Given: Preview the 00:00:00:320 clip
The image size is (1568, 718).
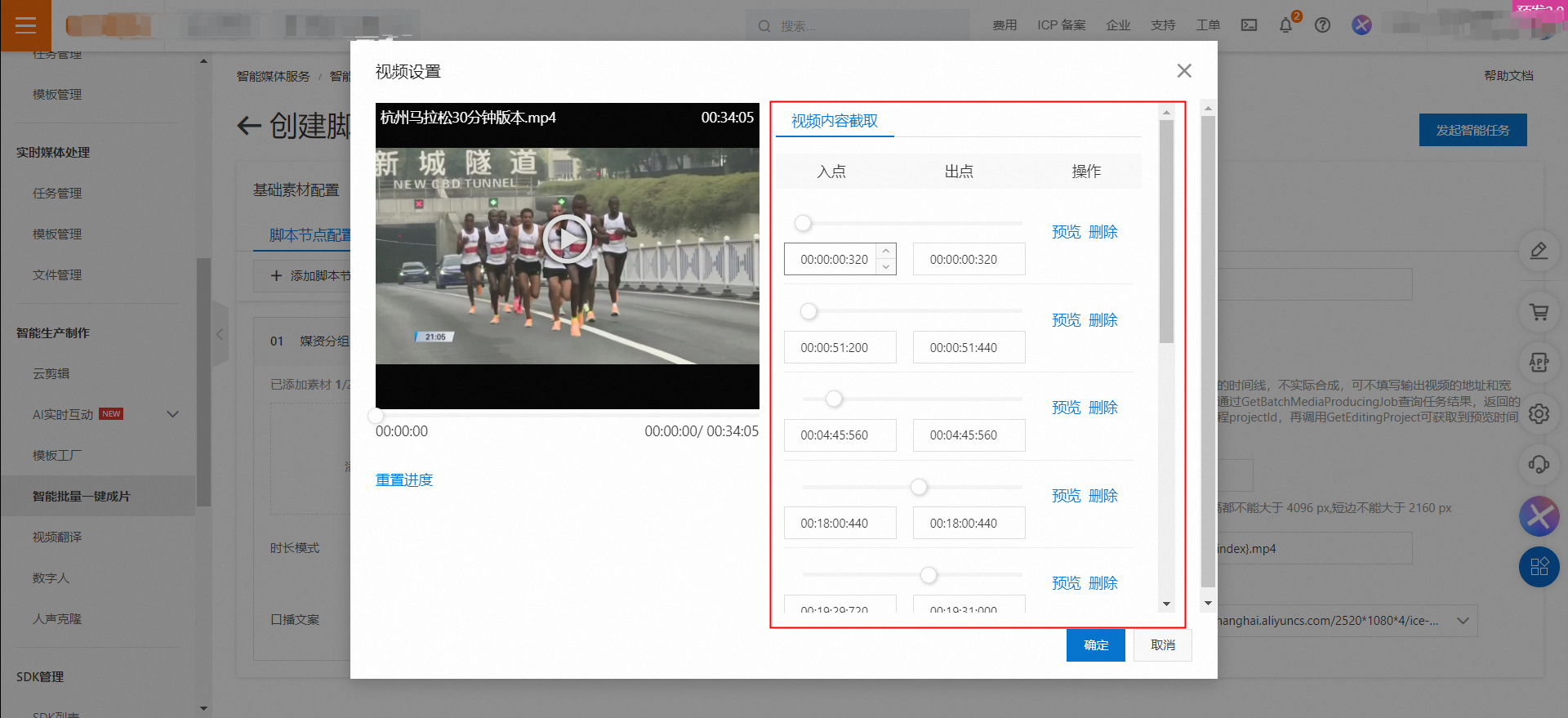Looking at the screenshot, I should pos(1066,232).
